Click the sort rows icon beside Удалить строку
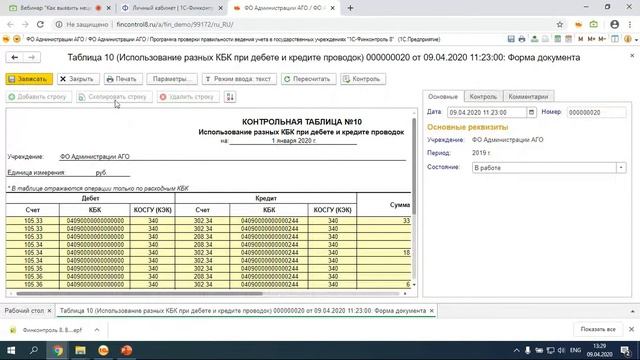 (230, 97)
